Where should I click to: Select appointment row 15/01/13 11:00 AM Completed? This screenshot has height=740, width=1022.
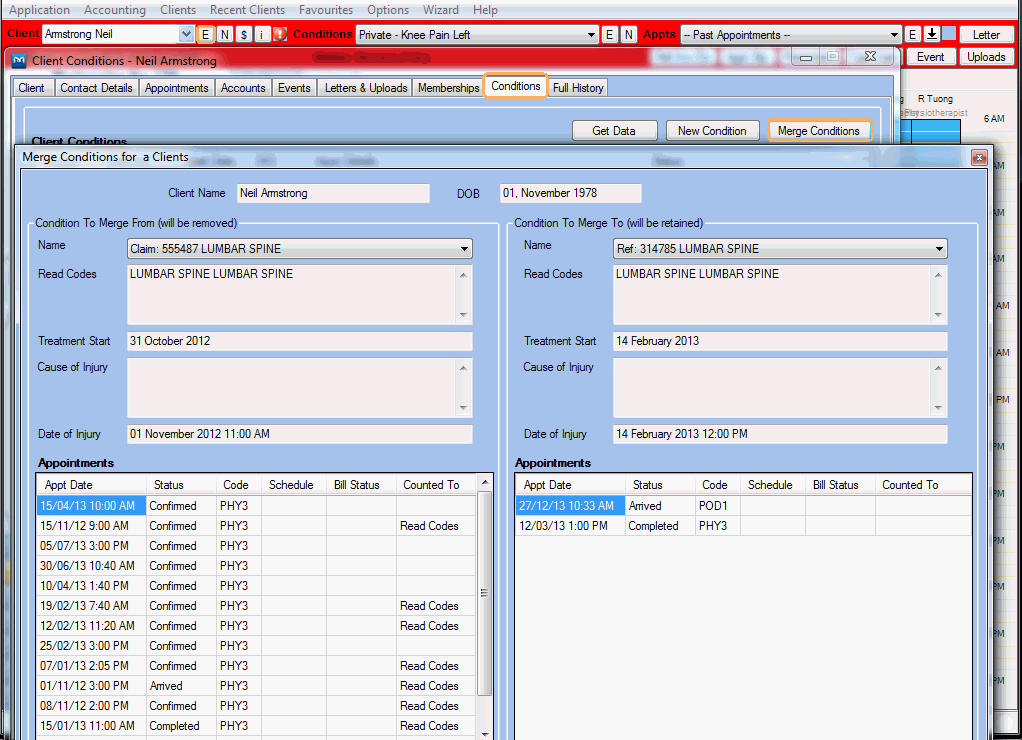[256, 726]
